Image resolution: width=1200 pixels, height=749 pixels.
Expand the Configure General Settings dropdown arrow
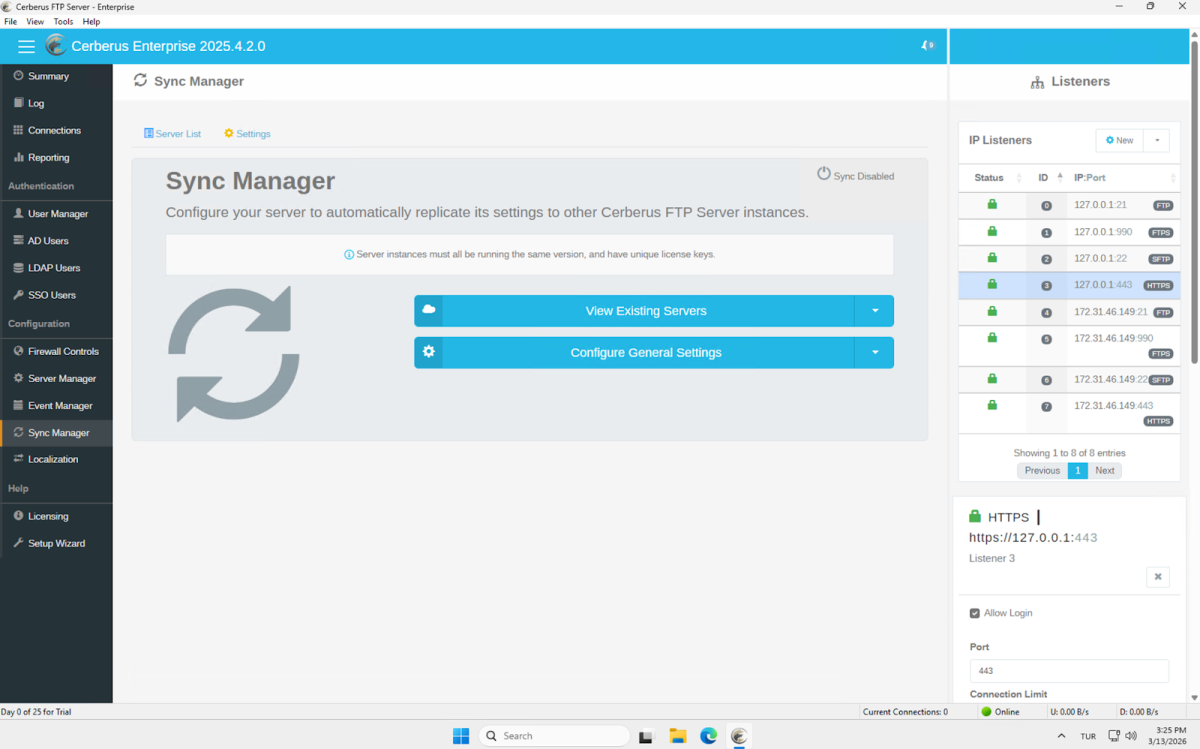874,352
